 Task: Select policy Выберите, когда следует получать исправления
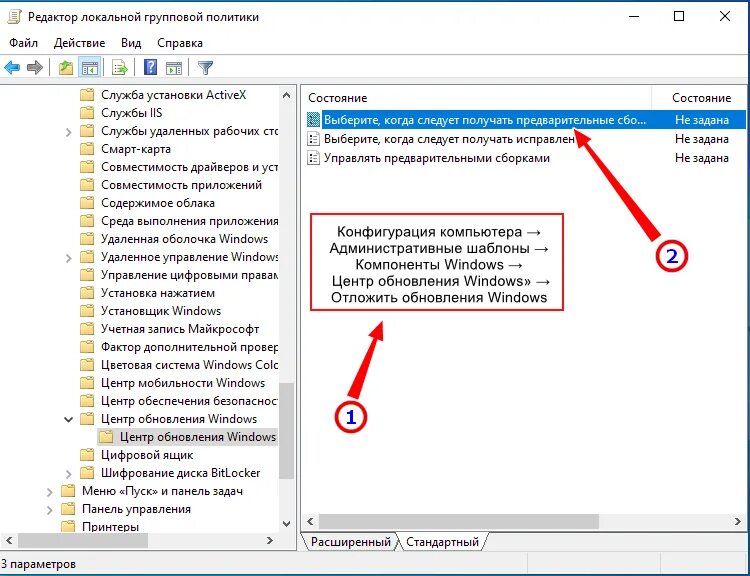[449, 139]
